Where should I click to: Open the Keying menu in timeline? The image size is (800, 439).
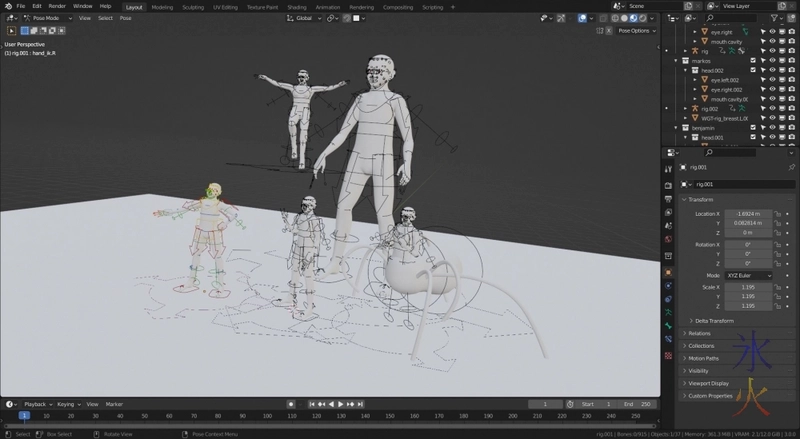click(x=67, y=404)
